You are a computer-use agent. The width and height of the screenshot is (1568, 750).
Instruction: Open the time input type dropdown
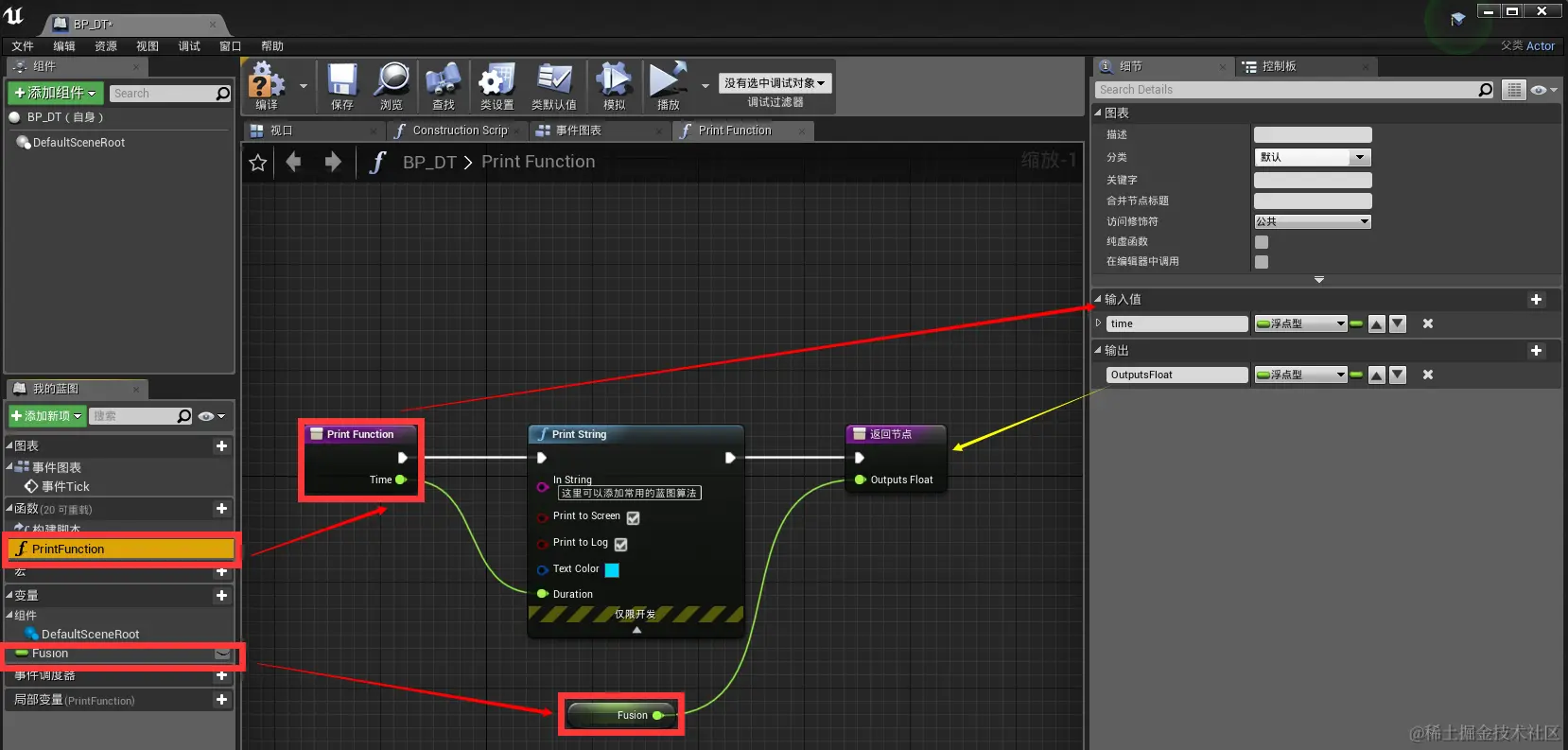tap(1300, 323)
